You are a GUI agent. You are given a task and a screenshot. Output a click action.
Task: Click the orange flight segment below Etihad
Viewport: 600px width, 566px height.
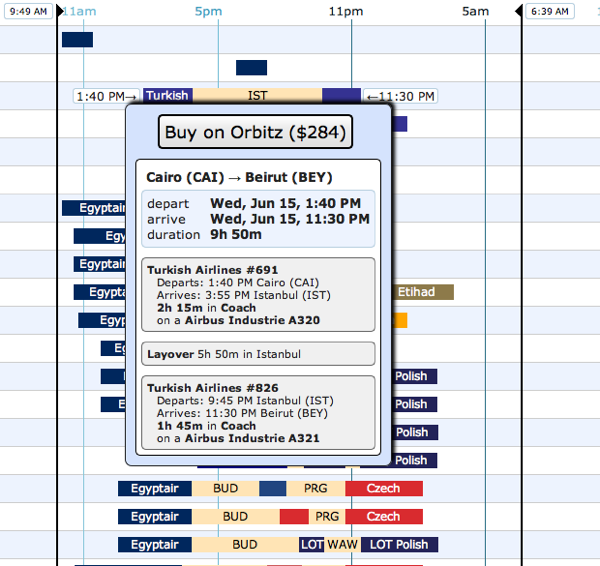(x=399, y=320)
